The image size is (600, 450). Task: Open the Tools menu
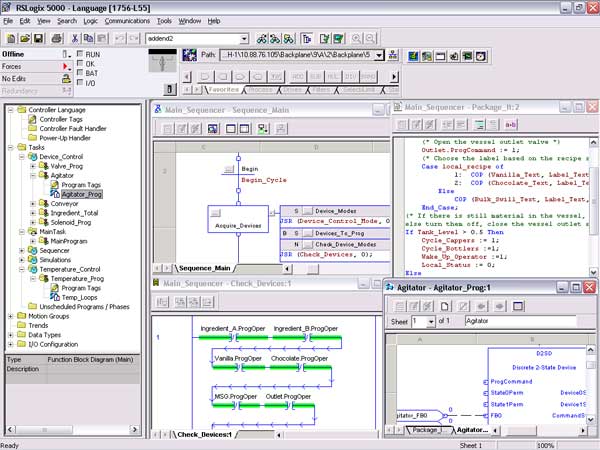(164, 21)
